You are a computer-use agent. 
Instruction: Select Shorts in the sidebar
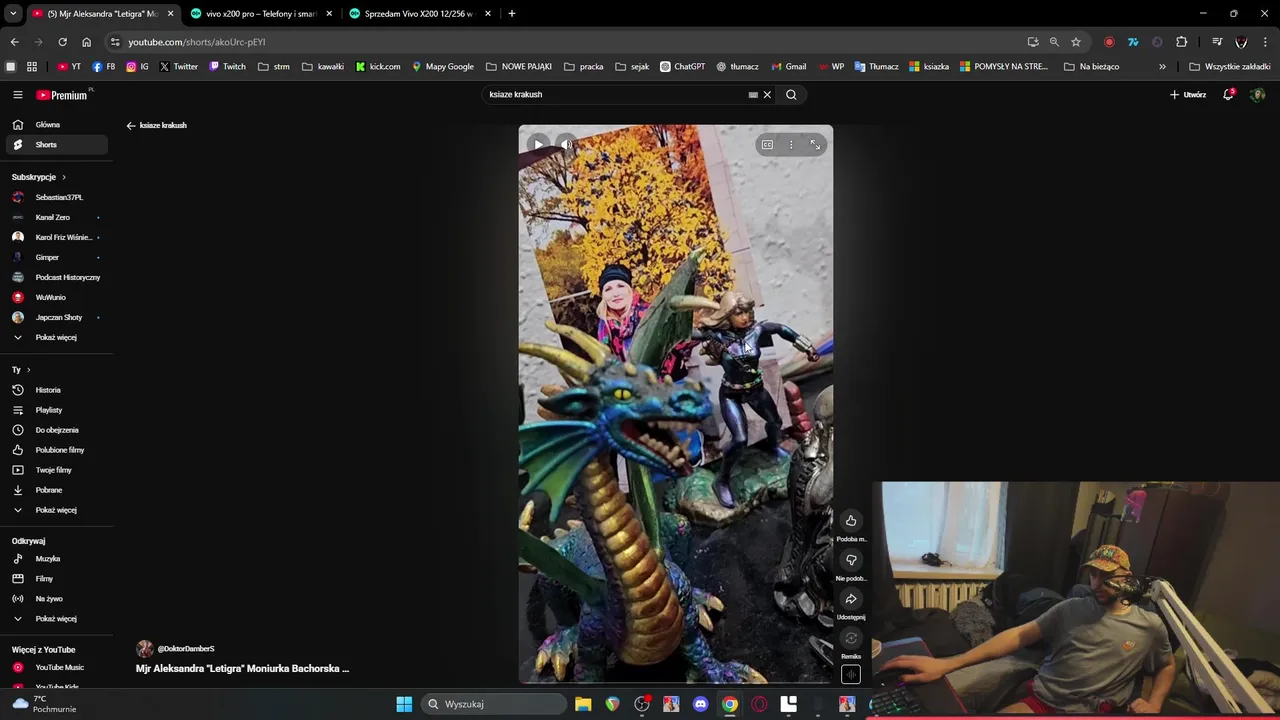[57, 145]
